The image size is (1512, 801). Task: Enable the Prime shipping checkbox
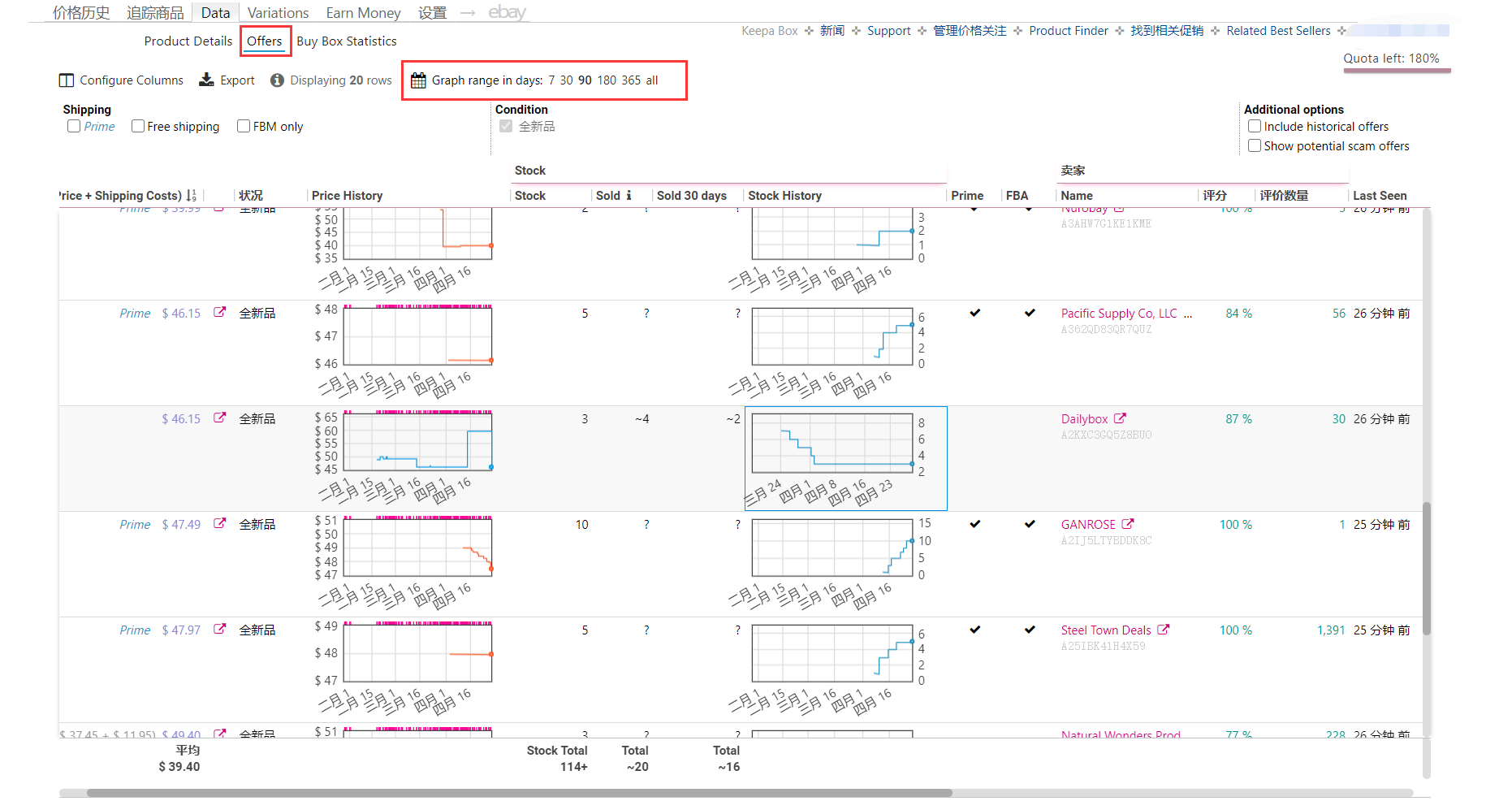click(74, 126)
